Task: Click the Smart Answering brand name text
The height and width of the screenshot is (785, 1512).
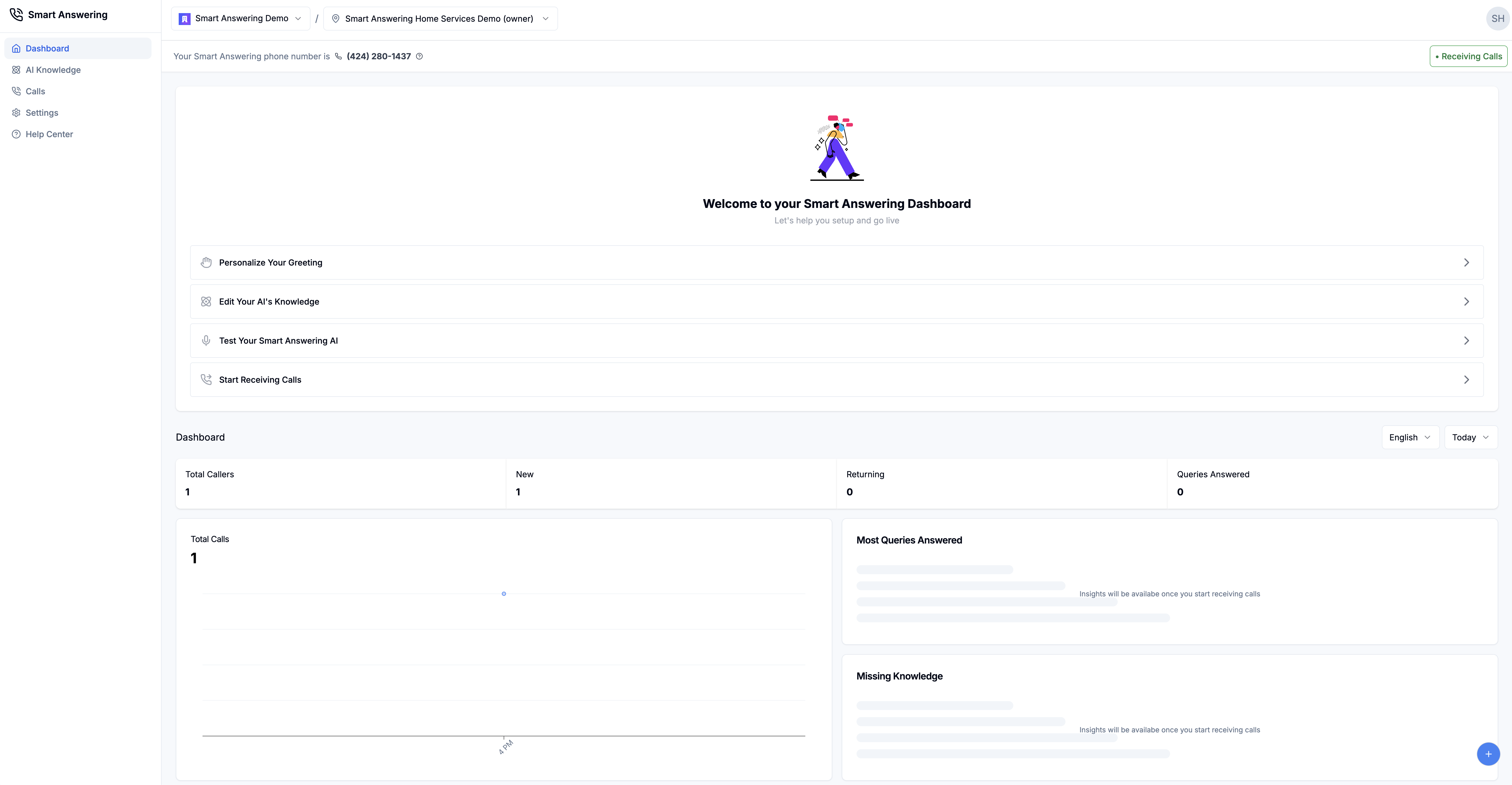Action: pos(67,15)
